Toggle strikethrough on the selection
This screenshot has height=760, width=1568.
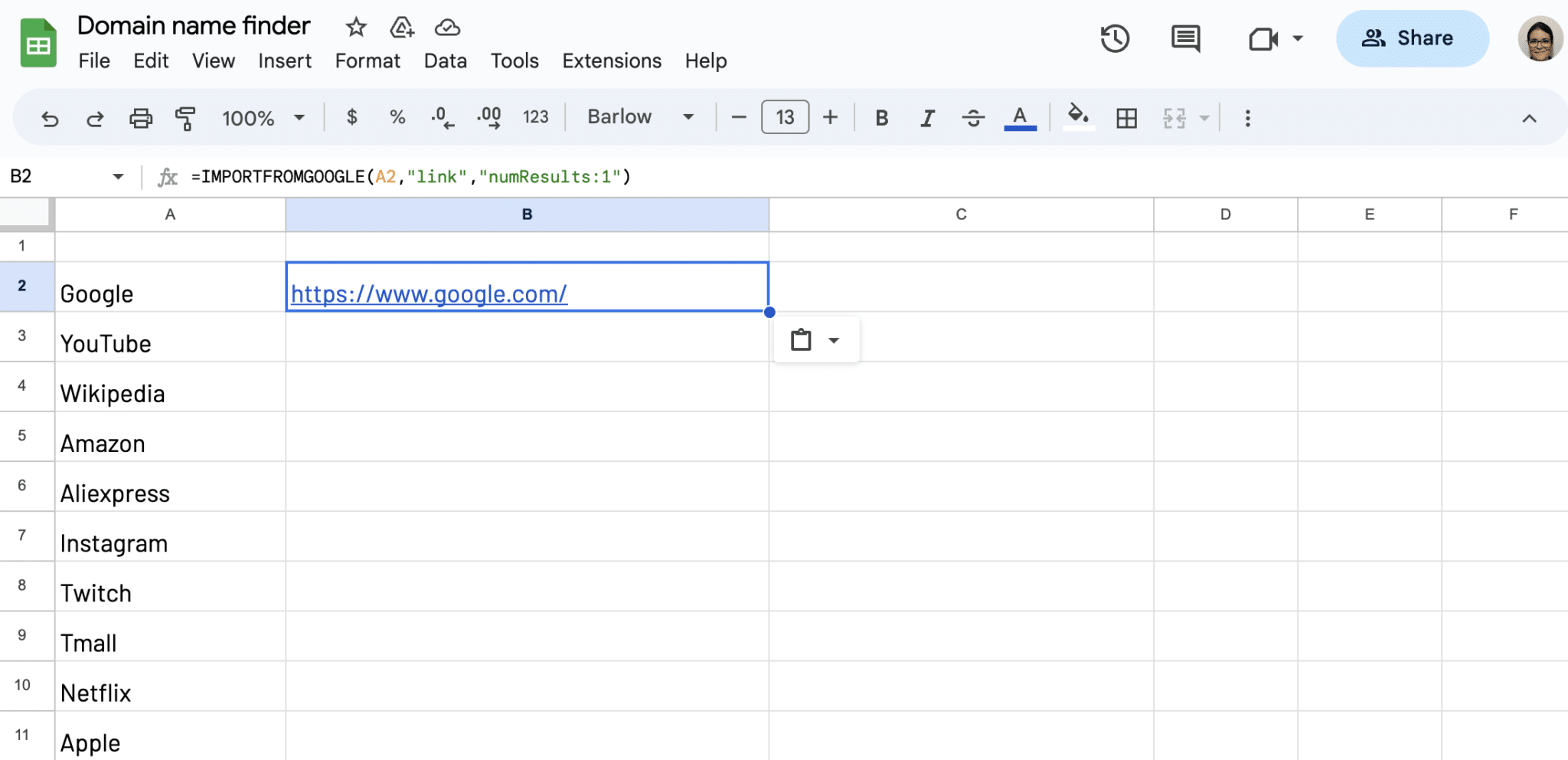(x=973, y=117)
